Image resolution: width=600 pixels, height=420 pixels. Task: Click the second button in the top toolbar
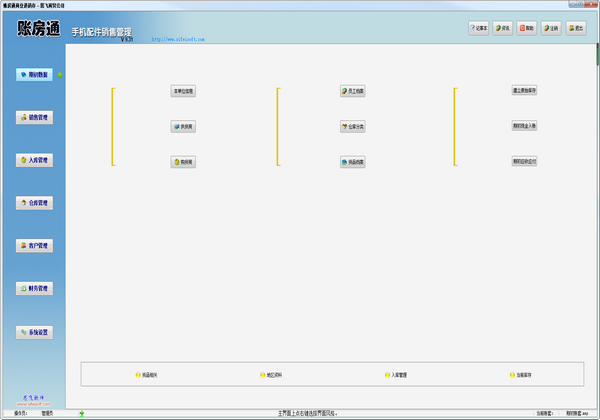click(x=505, y=28)
